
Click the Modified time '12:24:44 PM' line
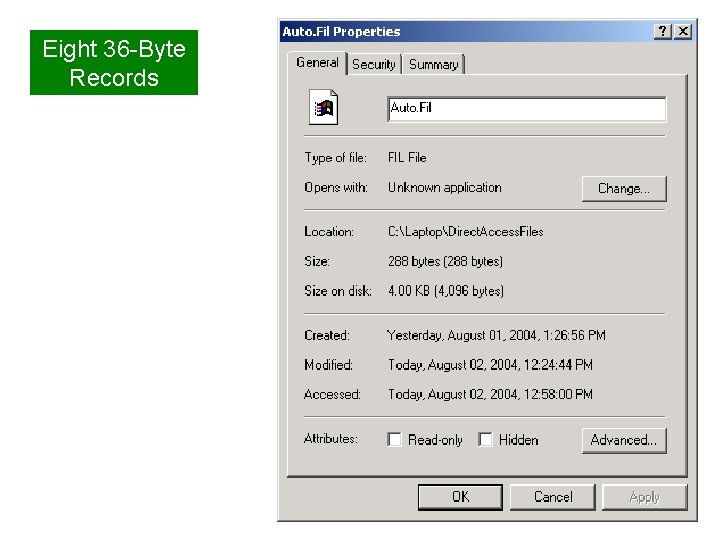click(490, 365)
